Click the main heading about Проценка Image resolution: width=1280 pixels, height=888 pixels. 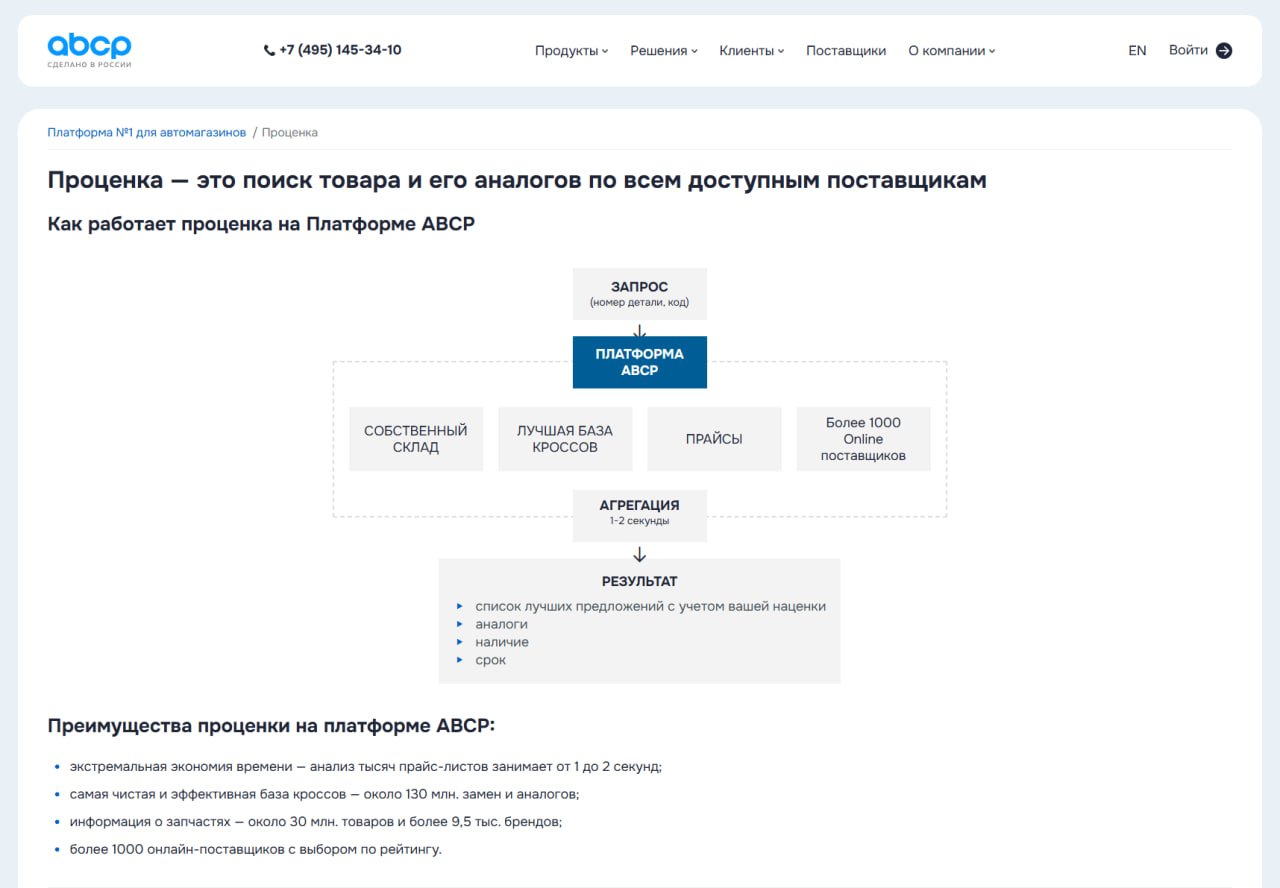[517, 180]
